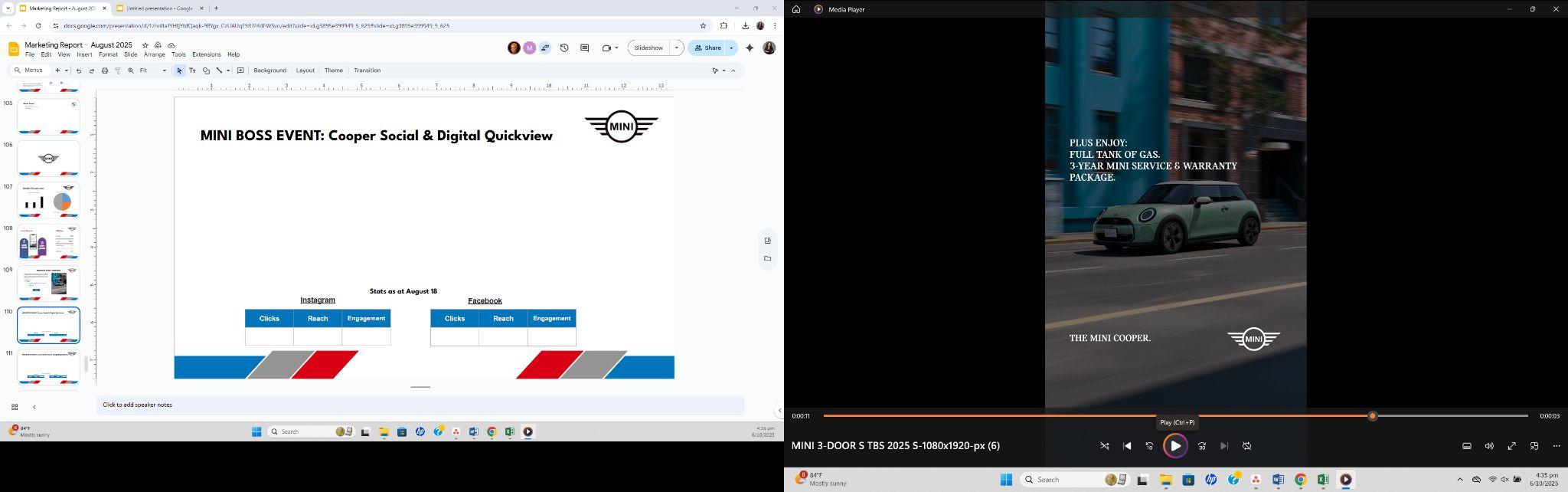The width and height of the screenshot is (1568, 492).
Task: Open the new slide layout dropdown arrow
Action: (66, 71)
